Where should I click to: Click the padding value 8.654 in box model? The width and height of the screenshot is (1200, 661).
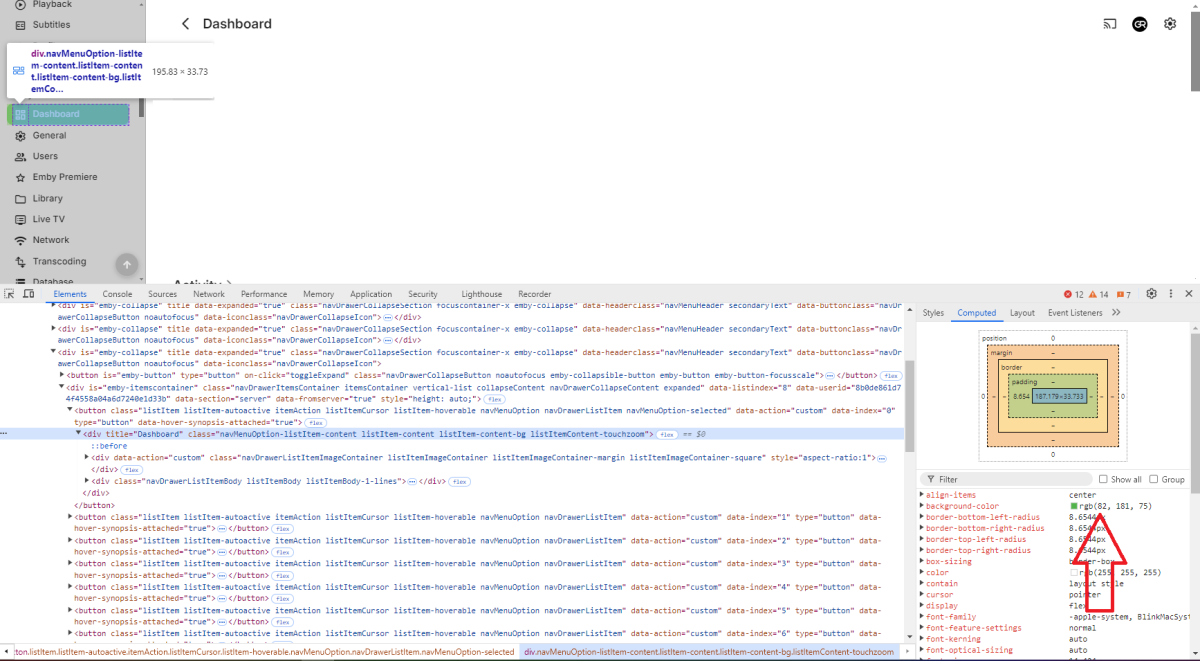click(1021, 397)
